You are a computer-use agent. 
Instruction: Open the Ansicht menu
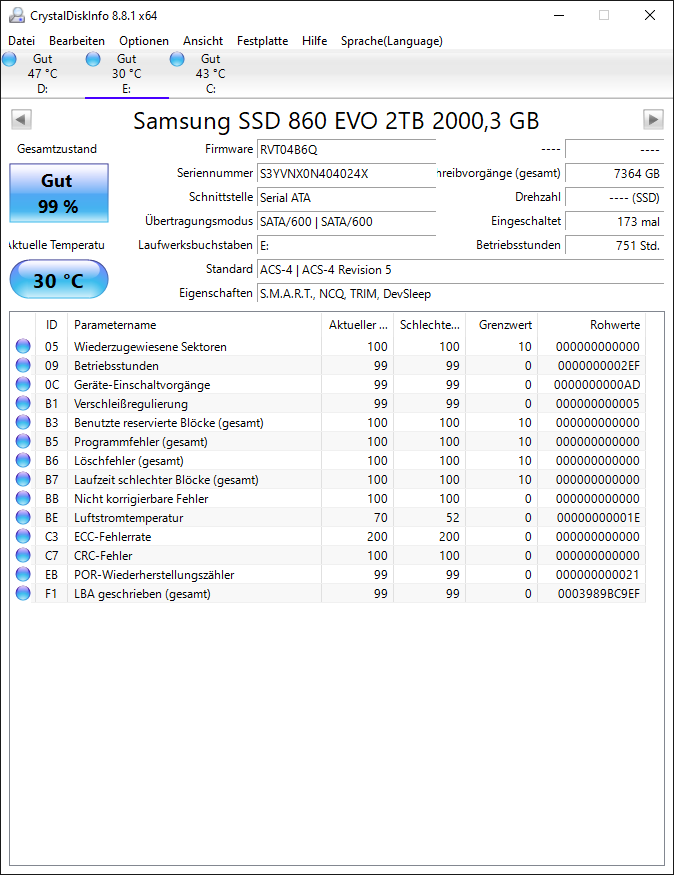(x=203, y=41)
